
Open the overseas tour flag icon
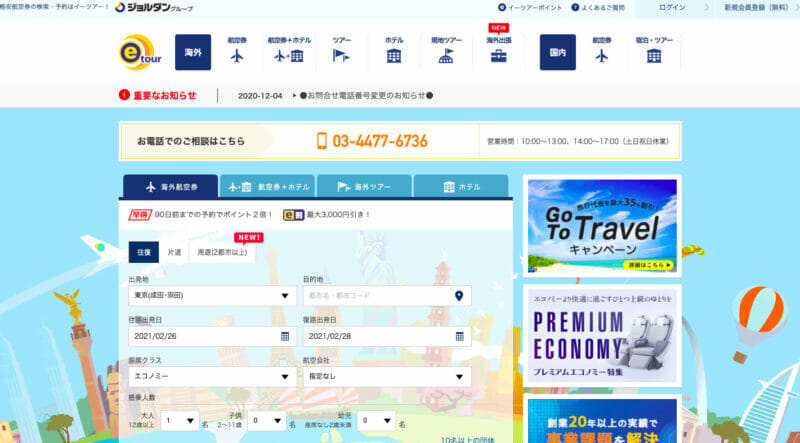341,56
